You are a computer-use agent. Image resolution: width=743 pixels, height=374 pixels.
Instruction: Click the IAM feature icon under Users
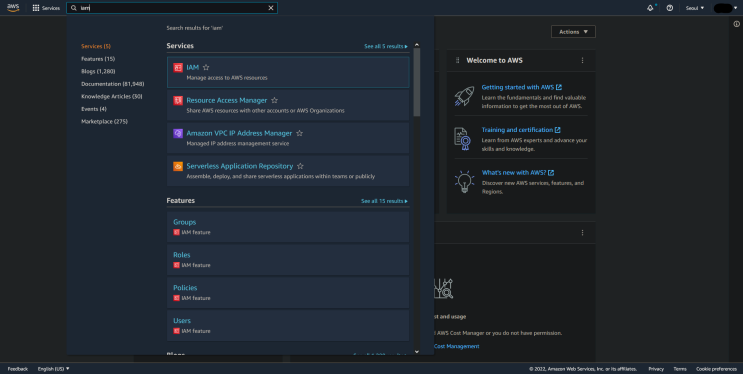click(x=176, y=331)
